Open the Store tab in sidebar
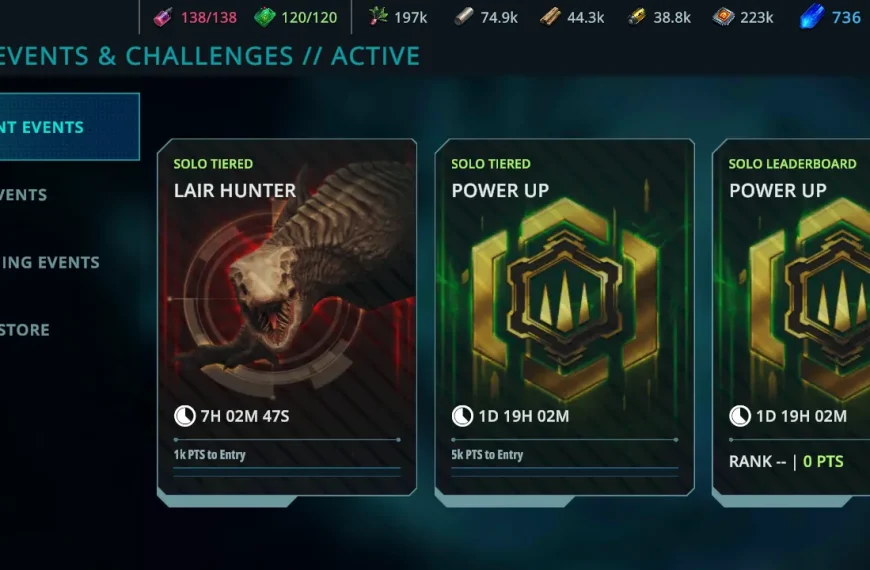 click(25, 330)
